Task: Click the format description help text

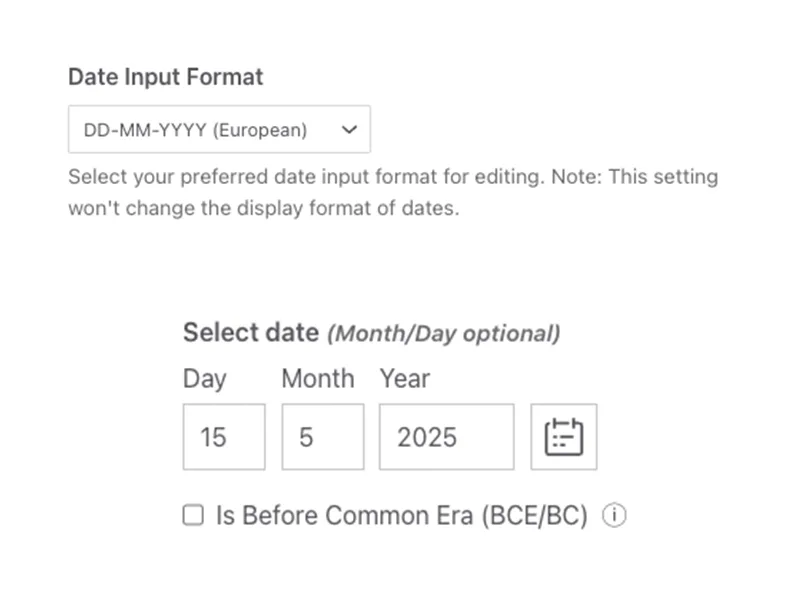Action: pyautogui.click(x=390, y=192)
